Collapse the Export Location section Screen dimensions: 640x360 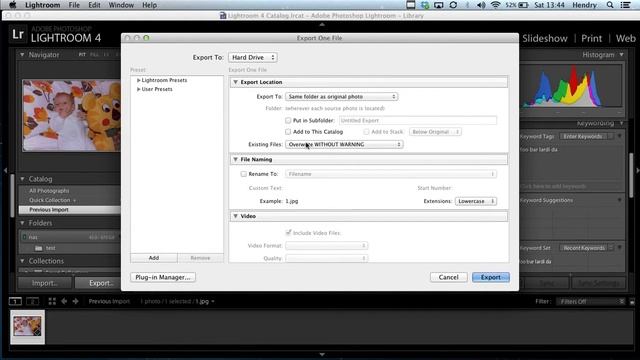(x=236, y=82)
